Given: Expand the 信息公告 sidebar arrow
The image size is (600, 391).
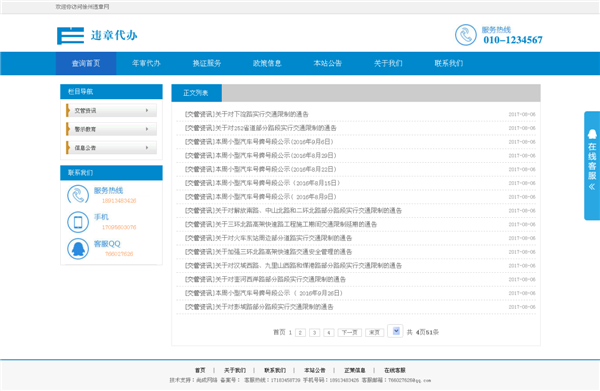Looking at the screenshot, I should tap(147, 148).
